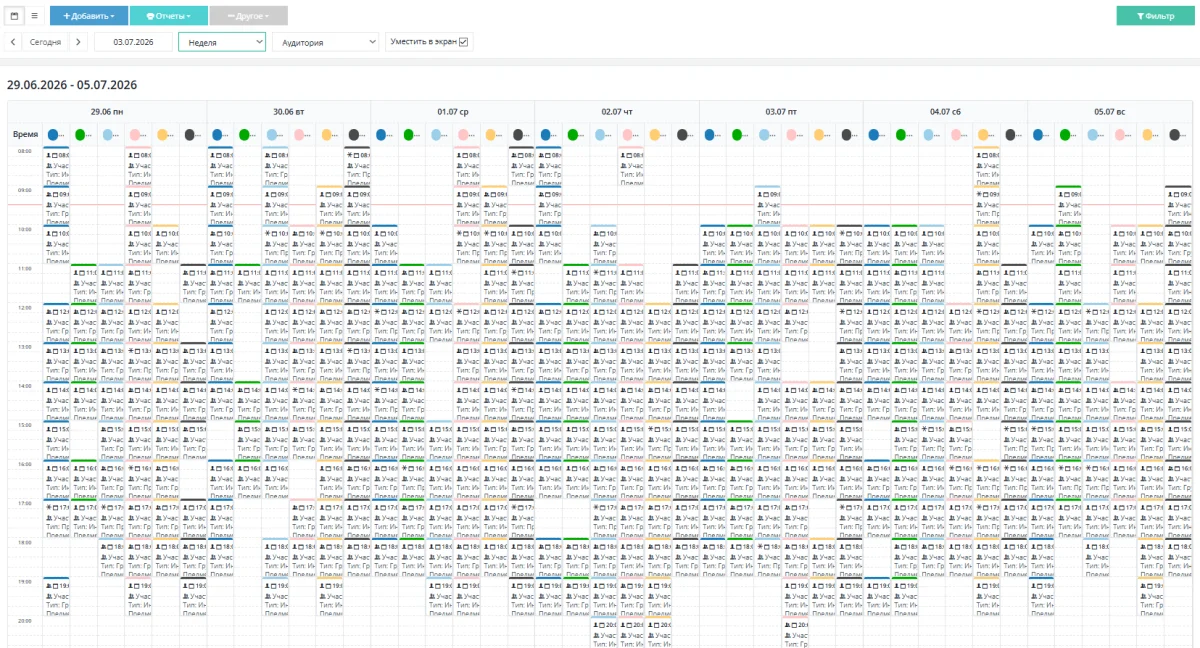The width and height of the screenshot is (1200, 648).
Task: Go to next week arrow
Action: (79, 42)
